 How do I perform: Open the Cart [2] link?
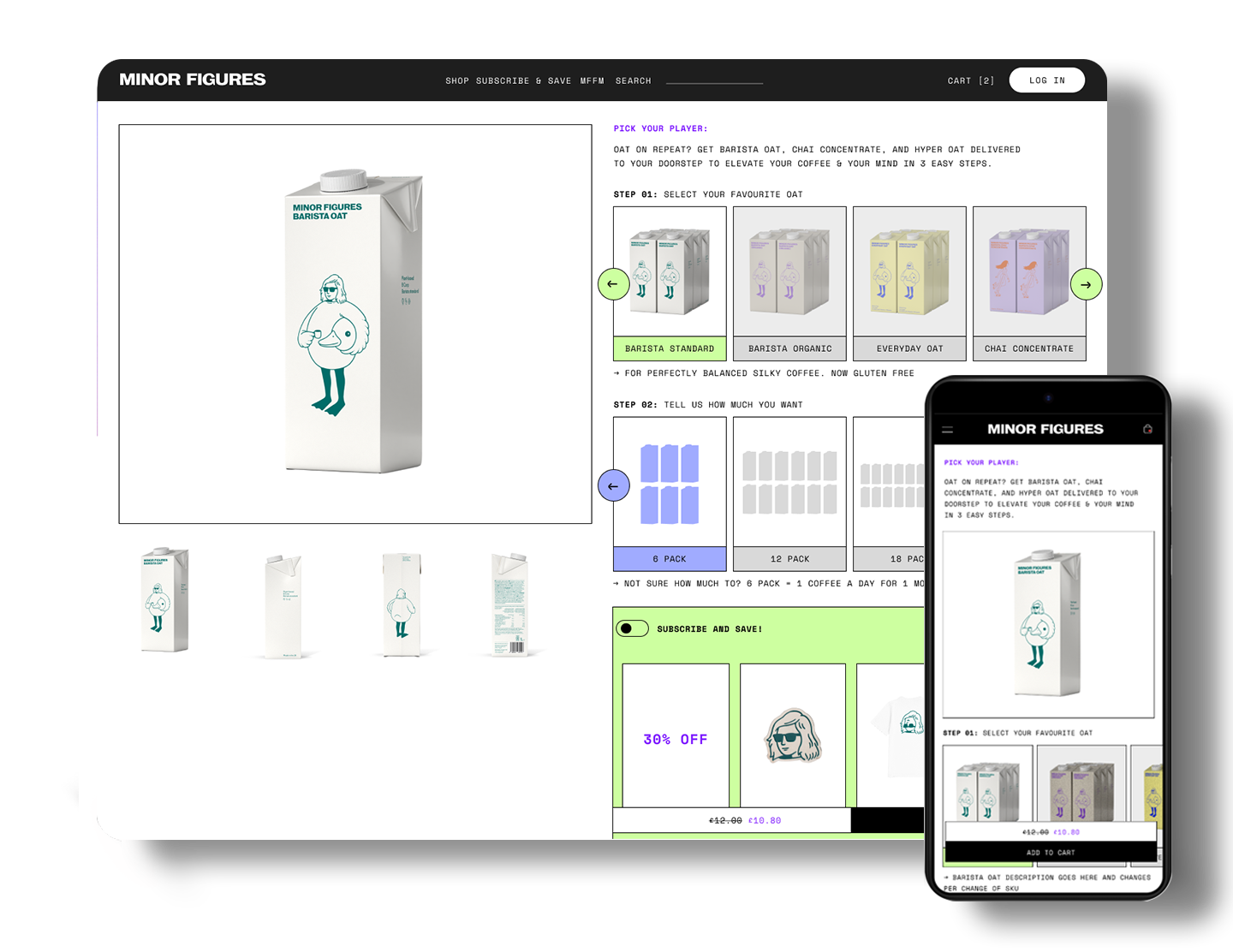click(971, 81)
